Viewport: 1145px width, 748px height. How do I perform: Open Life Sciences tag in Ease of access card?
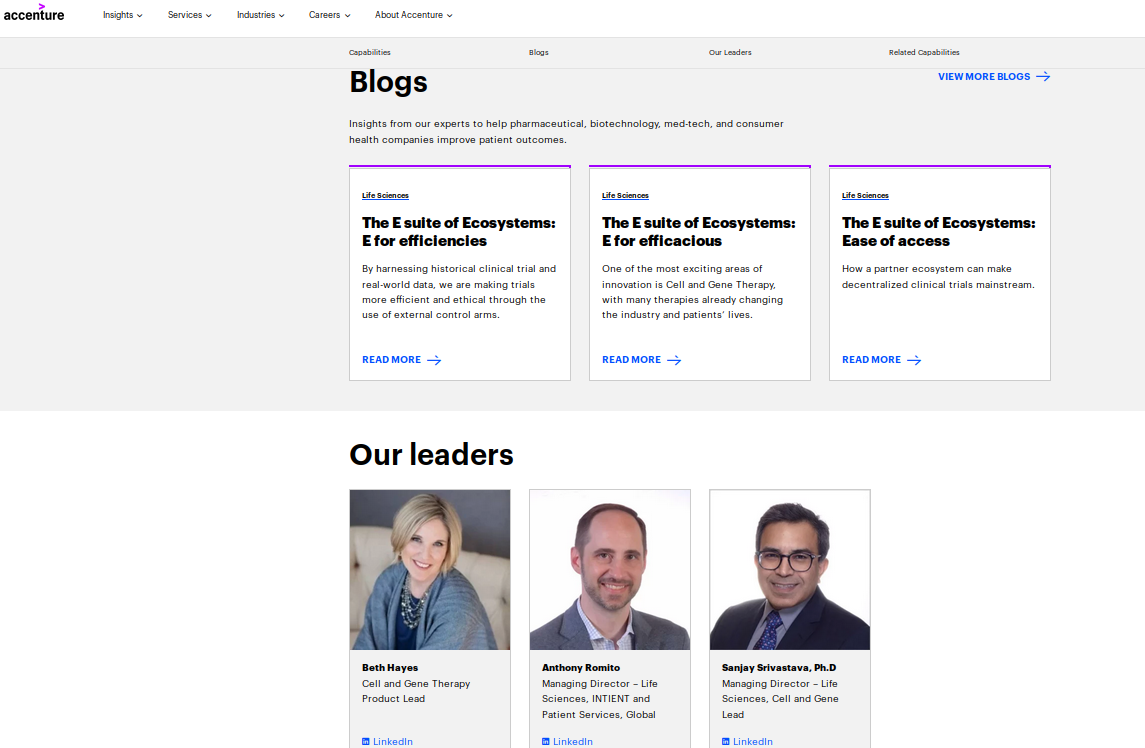pyautogui.click(x=865, y=196)
